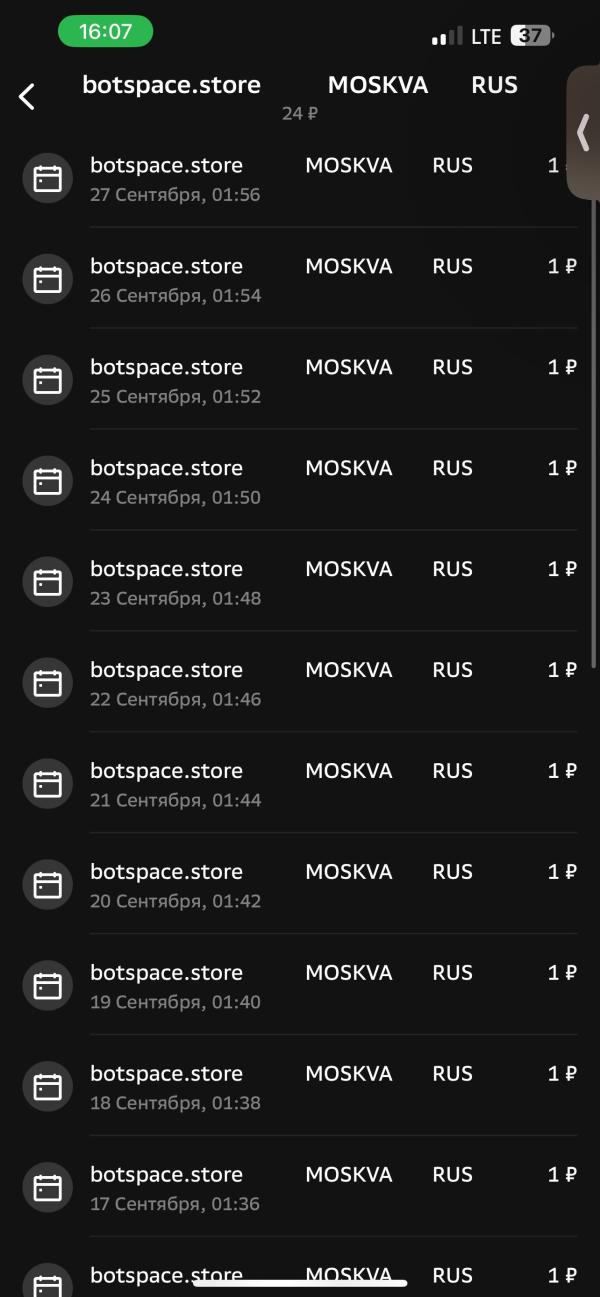Tap calendar icon for 23 Сентября transaction

(x=48, y=583)
